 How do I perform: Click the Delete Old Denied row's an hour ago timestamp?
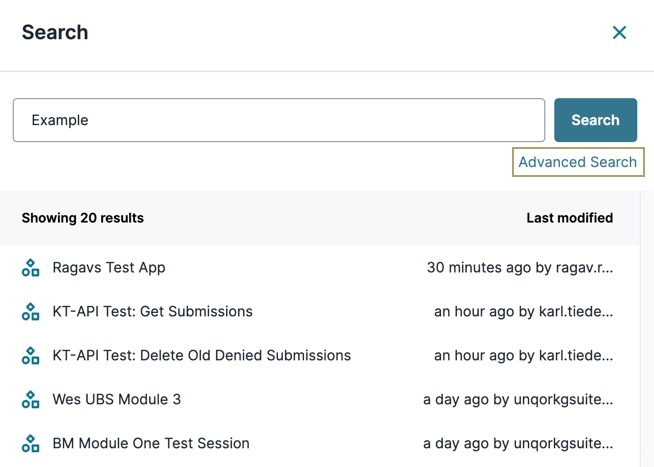(524, 355)
